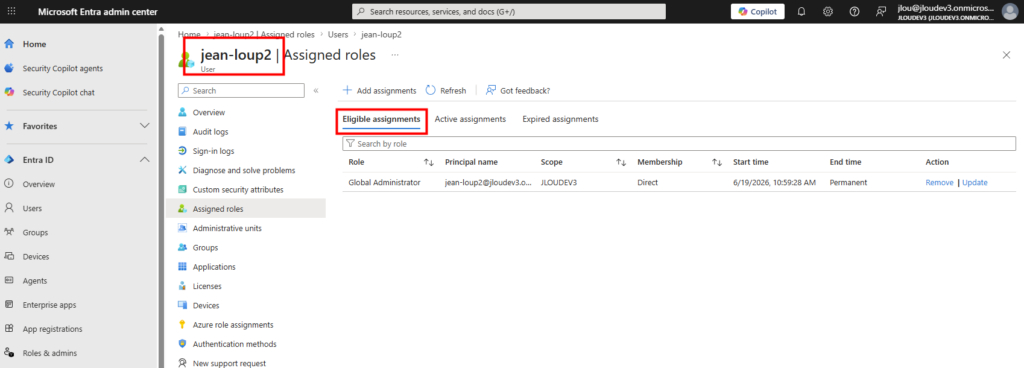Switch to Eligible assignments tab
Viewport: 1024px width, 368px height.
click(x=381, y=119)
